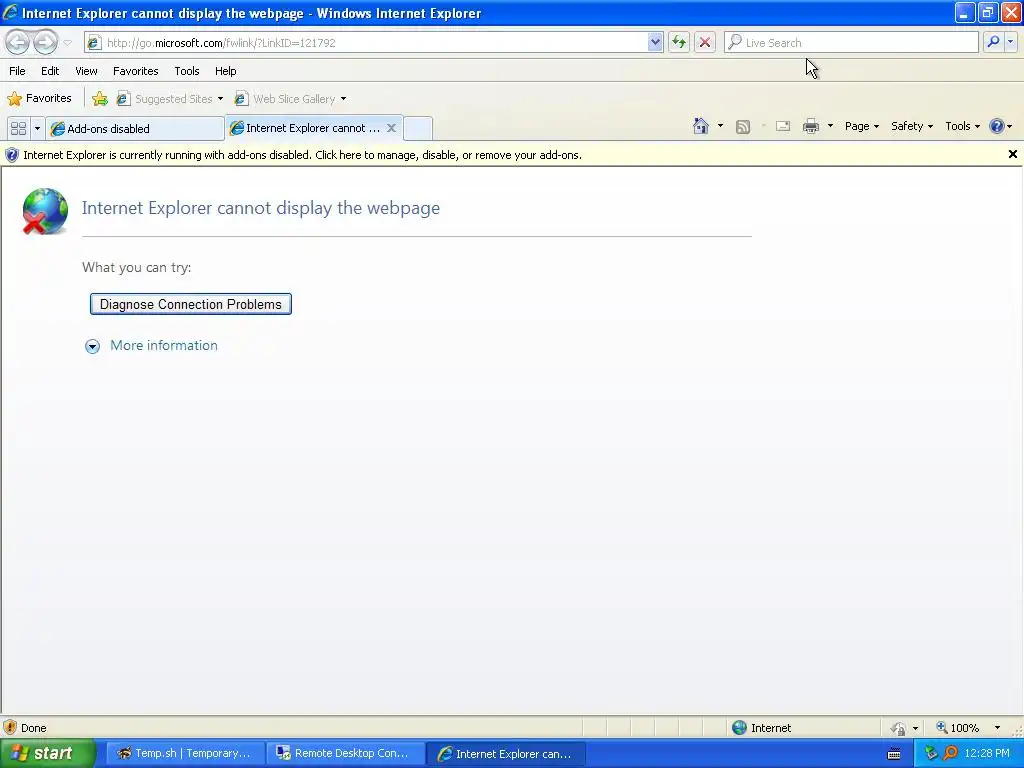Click the More information link
The height and width of the screenshot is (768, 1024).
point(163,345)
